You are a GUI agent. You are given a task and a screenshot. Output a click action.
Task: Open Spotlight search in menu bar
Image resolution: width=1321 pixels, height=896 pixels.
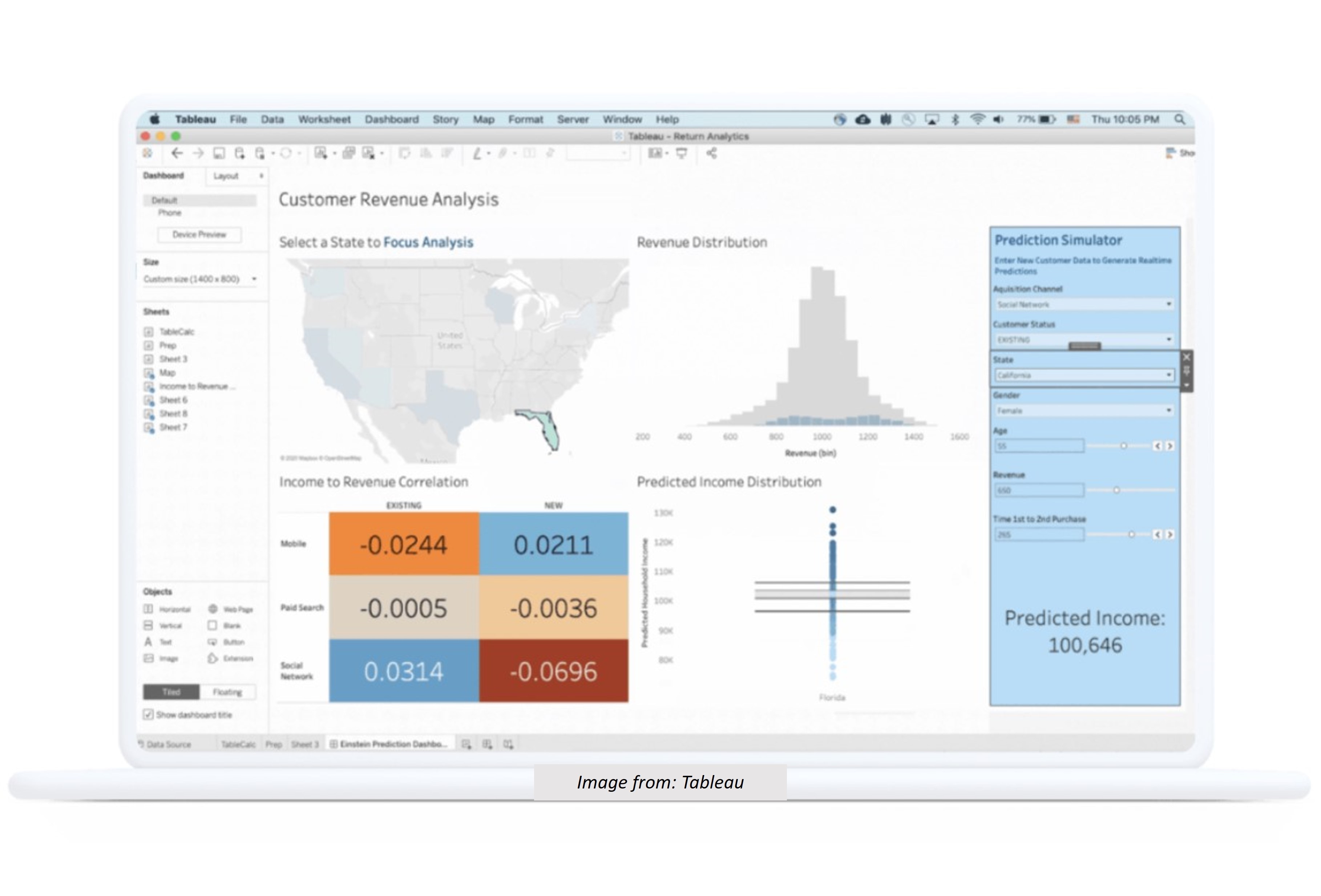pos(1179,119)
